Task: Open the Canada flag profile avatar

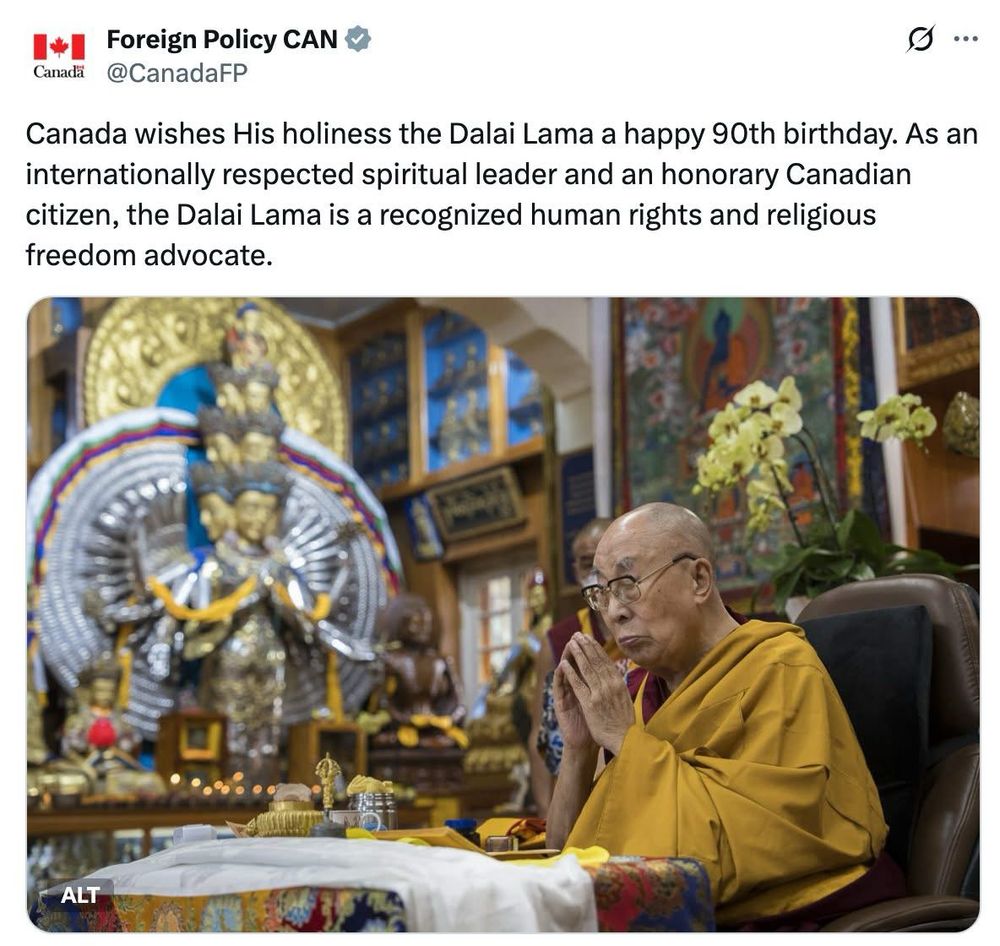Action: pyautogui.click(x=59, y=55)
